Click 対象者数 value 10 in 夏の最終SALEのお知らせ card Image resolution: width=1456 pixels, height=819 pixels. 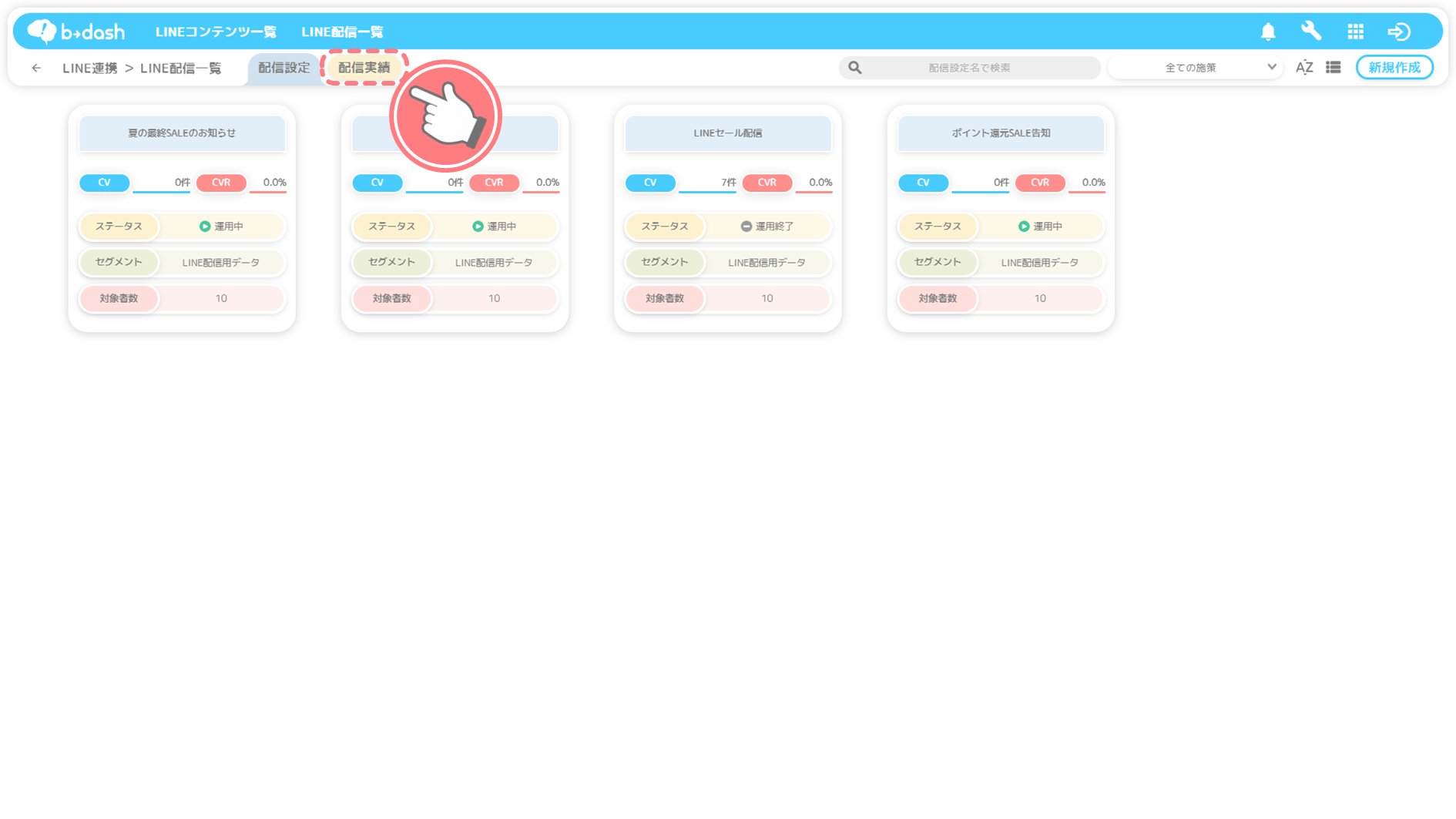tap(221, 298)
